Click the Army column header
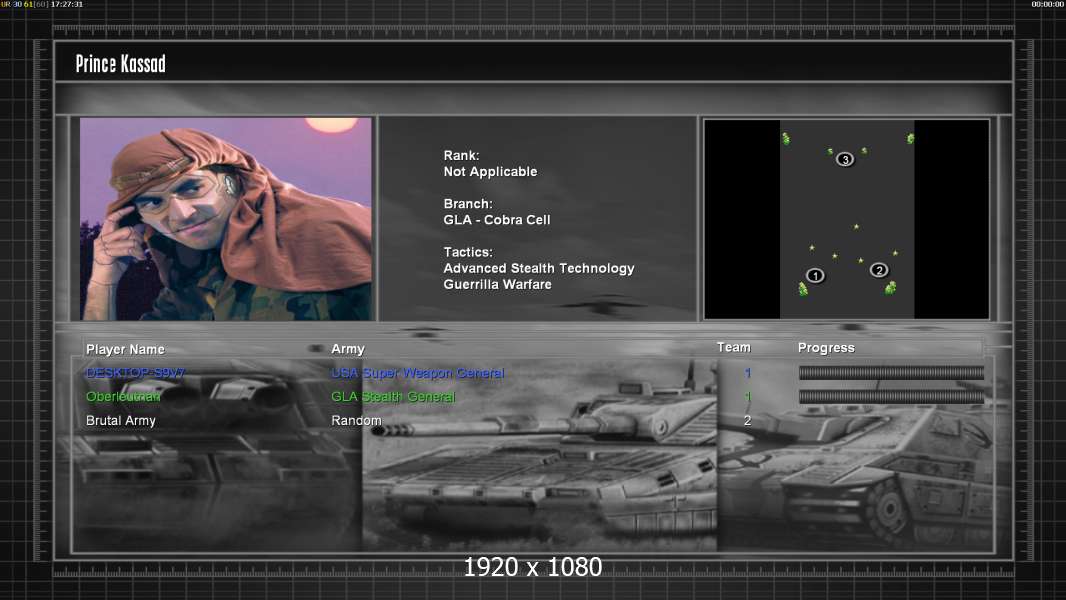Viewport: 1066px width, 600px height. (x=347, y=349)
